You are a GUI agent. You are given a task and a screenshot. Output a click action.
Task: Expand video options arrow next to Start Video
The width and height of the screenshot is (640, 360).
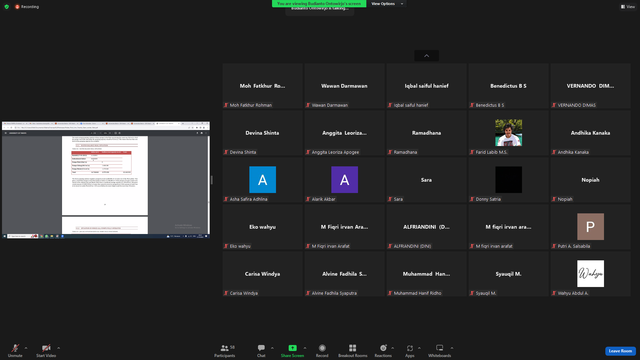pos(58,348)
